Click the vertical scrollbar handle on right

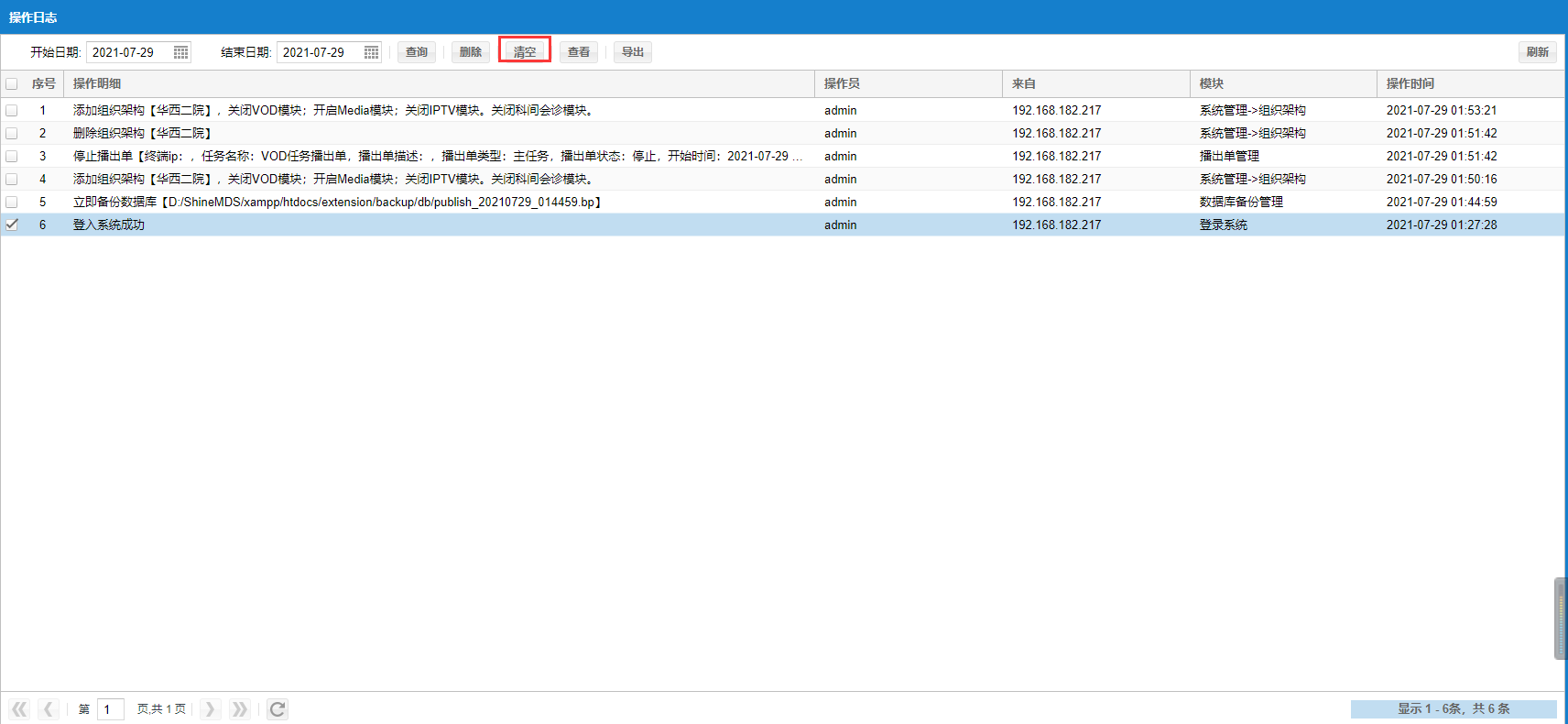(1561, 619)
